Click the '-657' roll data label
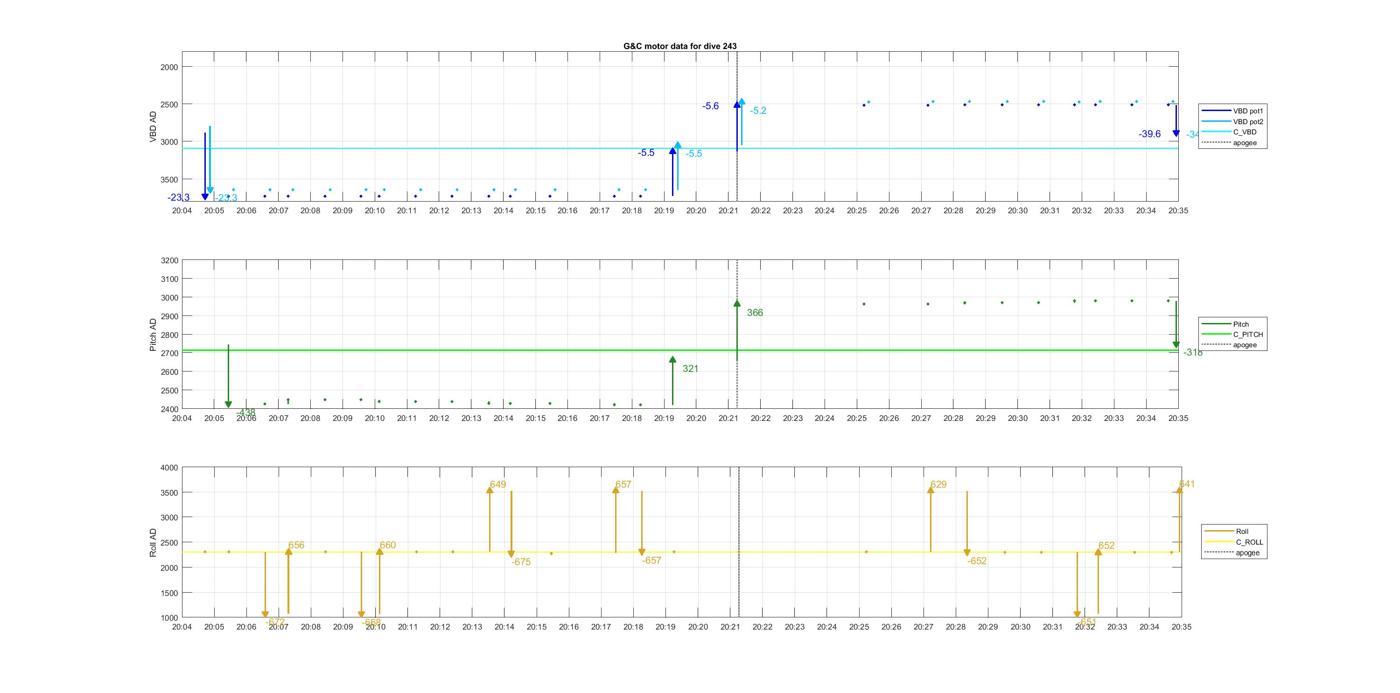Image resolution: width=1400 pixels, height=693 pixels. point(652,561)
